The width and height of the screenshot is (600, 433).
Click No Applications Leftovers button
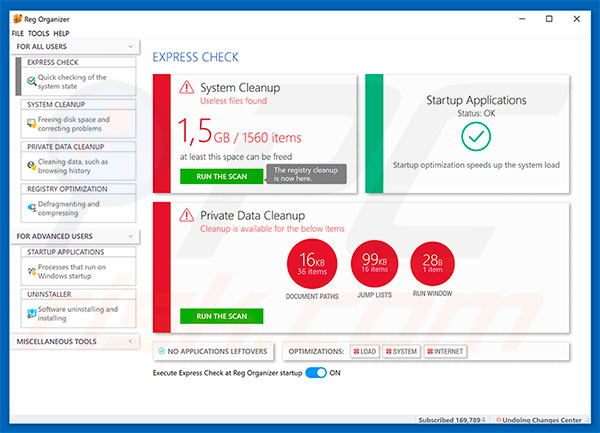pyautogui.click(x=214, y=351)
